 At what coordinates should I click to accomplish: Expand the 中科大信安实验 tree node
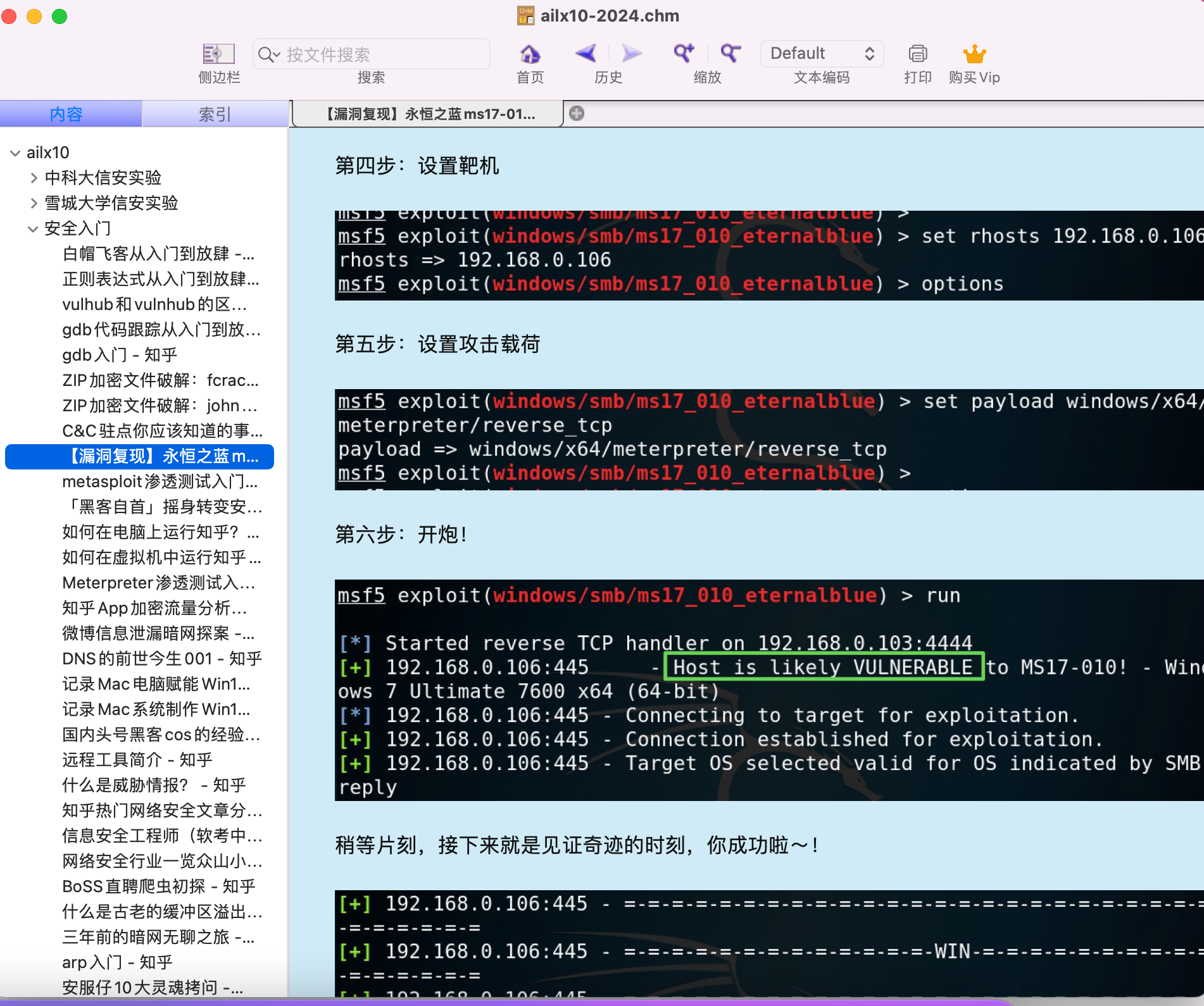(x=34, y=178)
